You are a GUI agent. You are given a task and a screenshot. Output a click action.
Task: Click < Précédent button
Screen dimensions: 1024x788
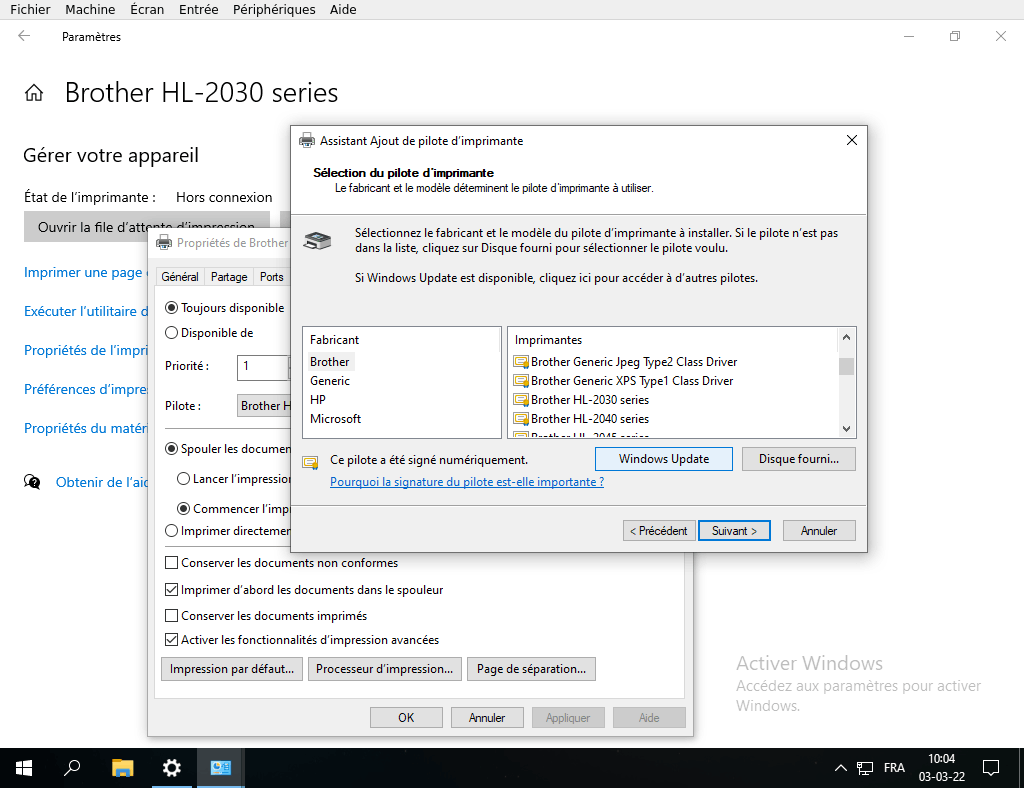658,531
